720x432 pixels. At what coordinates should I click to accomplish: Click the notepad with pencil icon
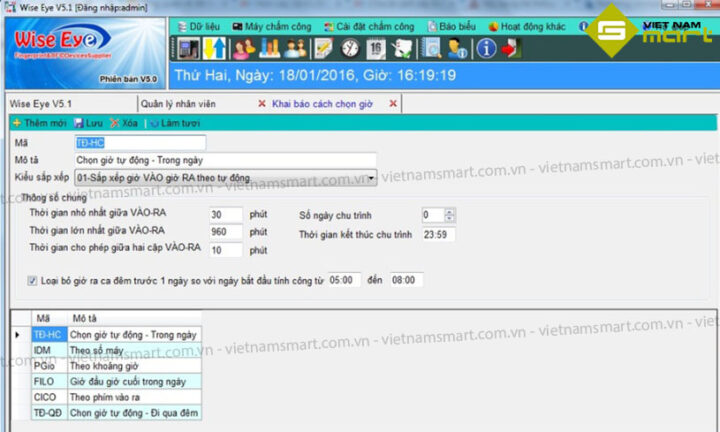click(x=323, y=48)
